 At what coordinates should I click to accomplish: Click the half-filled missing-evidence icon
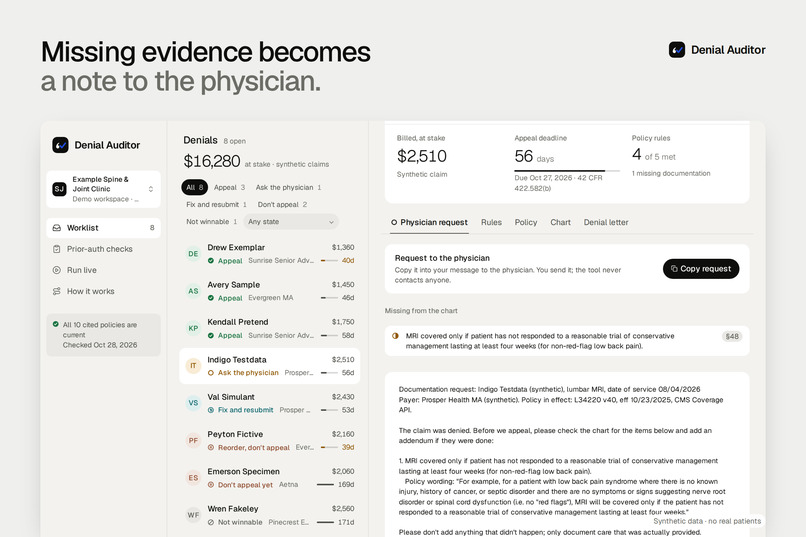coord(395,336)
